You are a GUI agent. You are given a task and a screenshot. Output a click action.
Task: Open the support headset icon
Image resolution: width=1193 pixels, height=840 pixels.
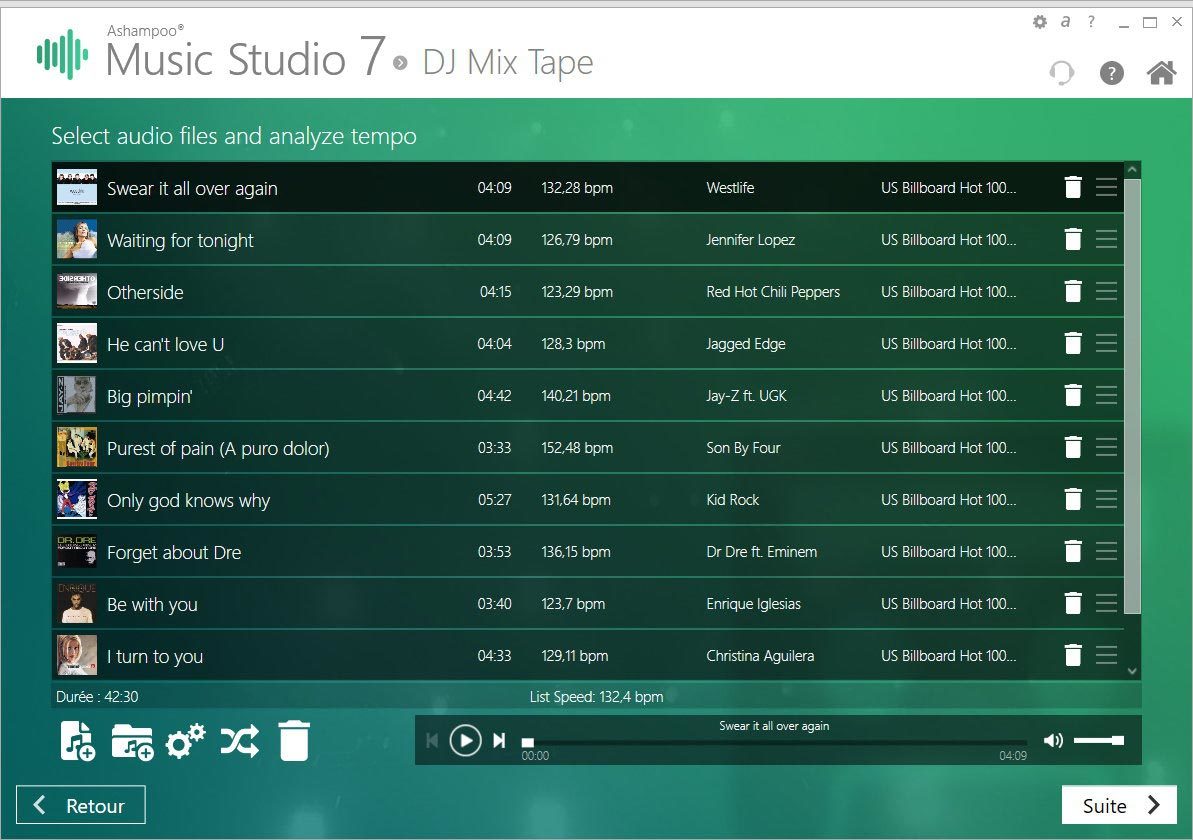pos(1062,73)
